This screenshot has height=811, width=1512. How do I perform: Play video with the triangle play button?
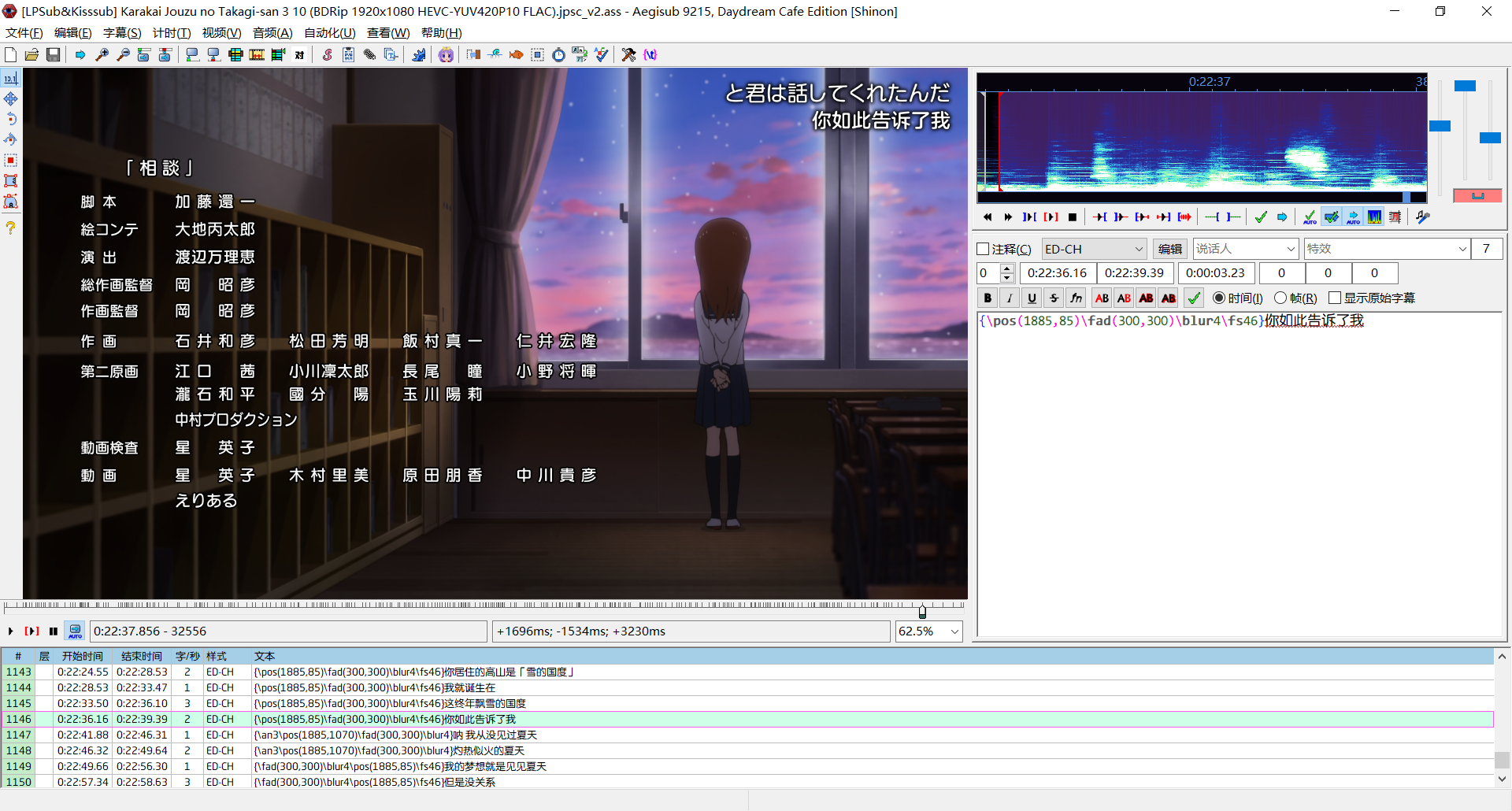click(x=10, y=631)
